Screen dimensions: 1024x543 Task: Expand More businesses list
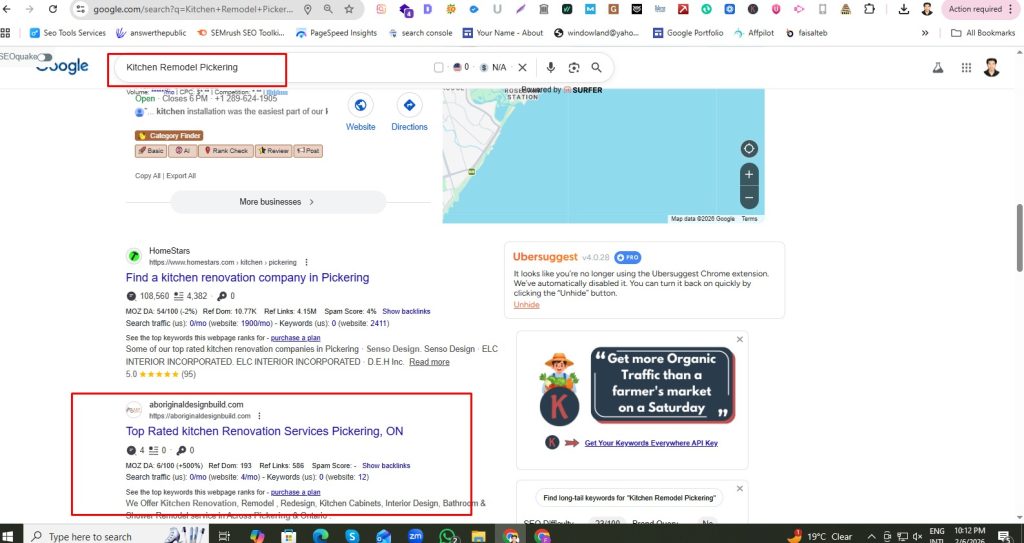coord(278,202)
